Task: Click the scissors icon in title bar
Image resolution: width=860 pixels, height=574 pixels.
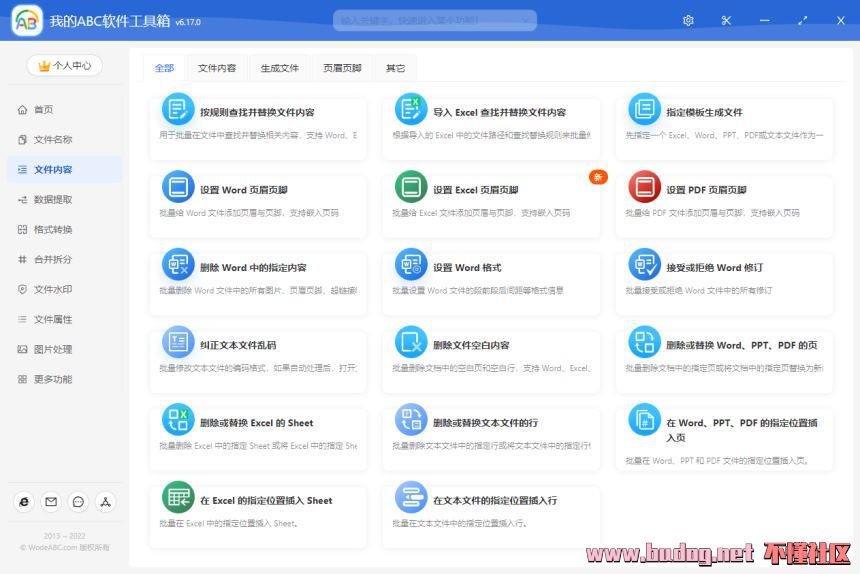Action: point(726,21)
